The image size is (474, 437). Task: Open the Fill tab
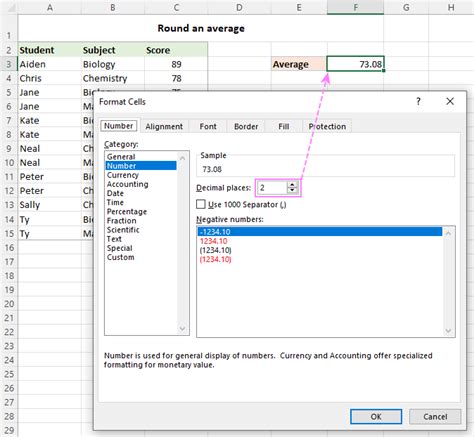(284, 126)
